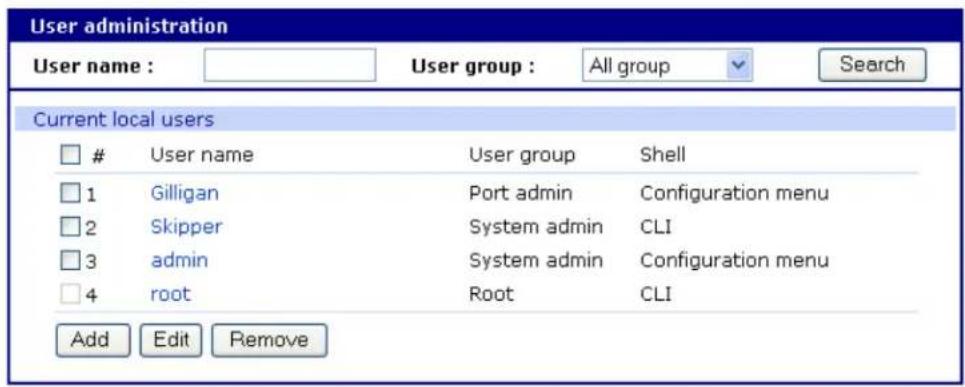The width and height of the screenshot is (965, 387).
Task: Click the disabled checkbox for user root
Action: 70,295
